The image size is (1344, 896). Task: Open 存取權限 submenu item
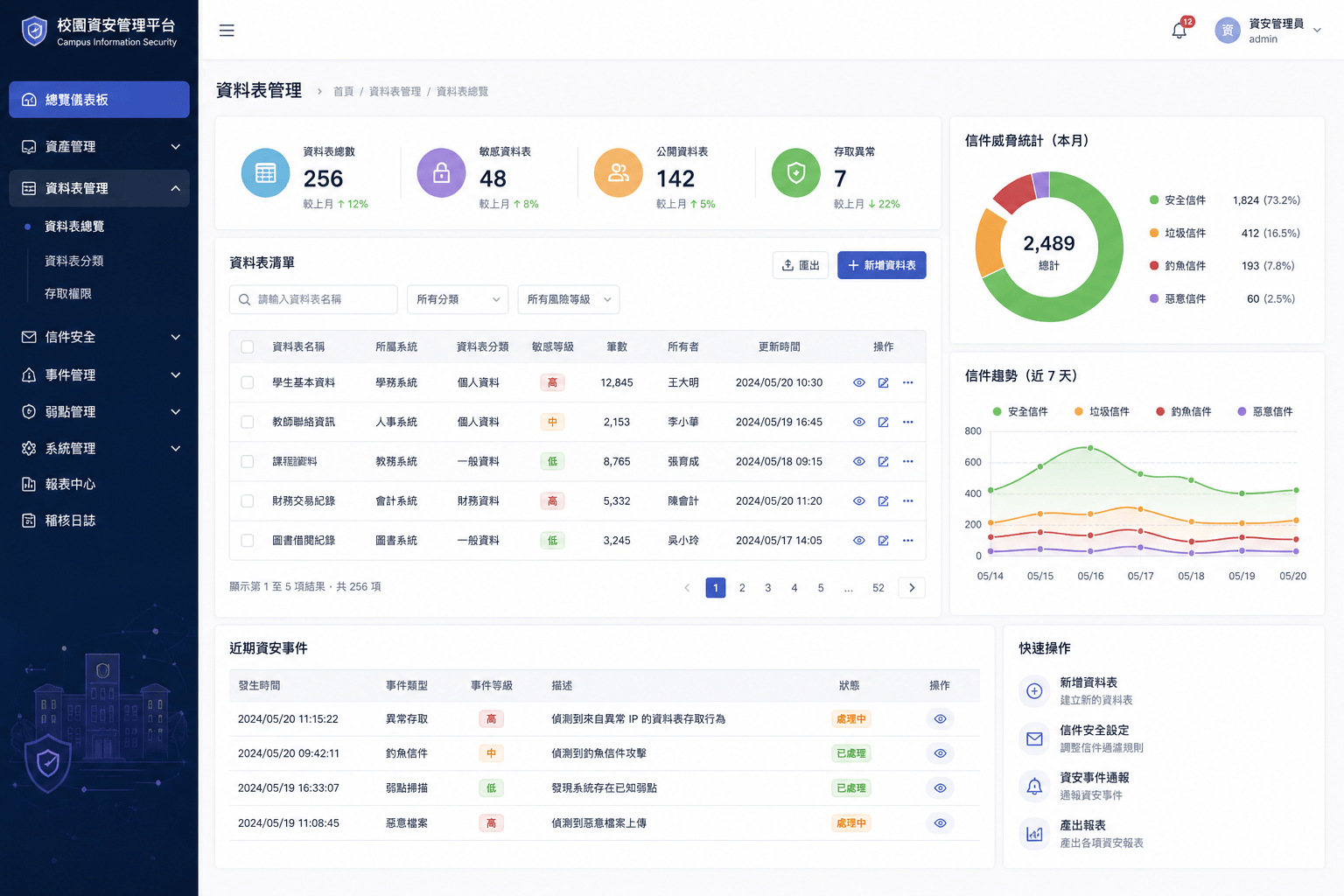[68, 294]
